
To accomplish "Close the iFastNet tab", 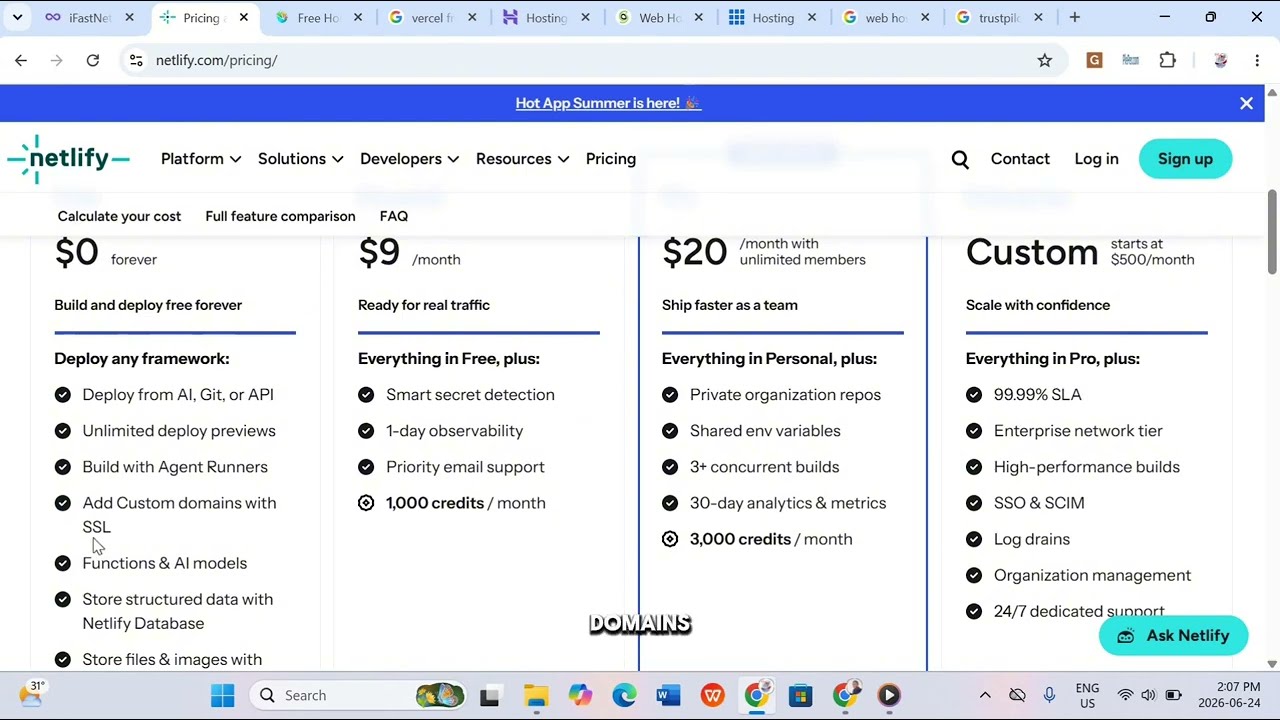I will [x=129, y=17].
